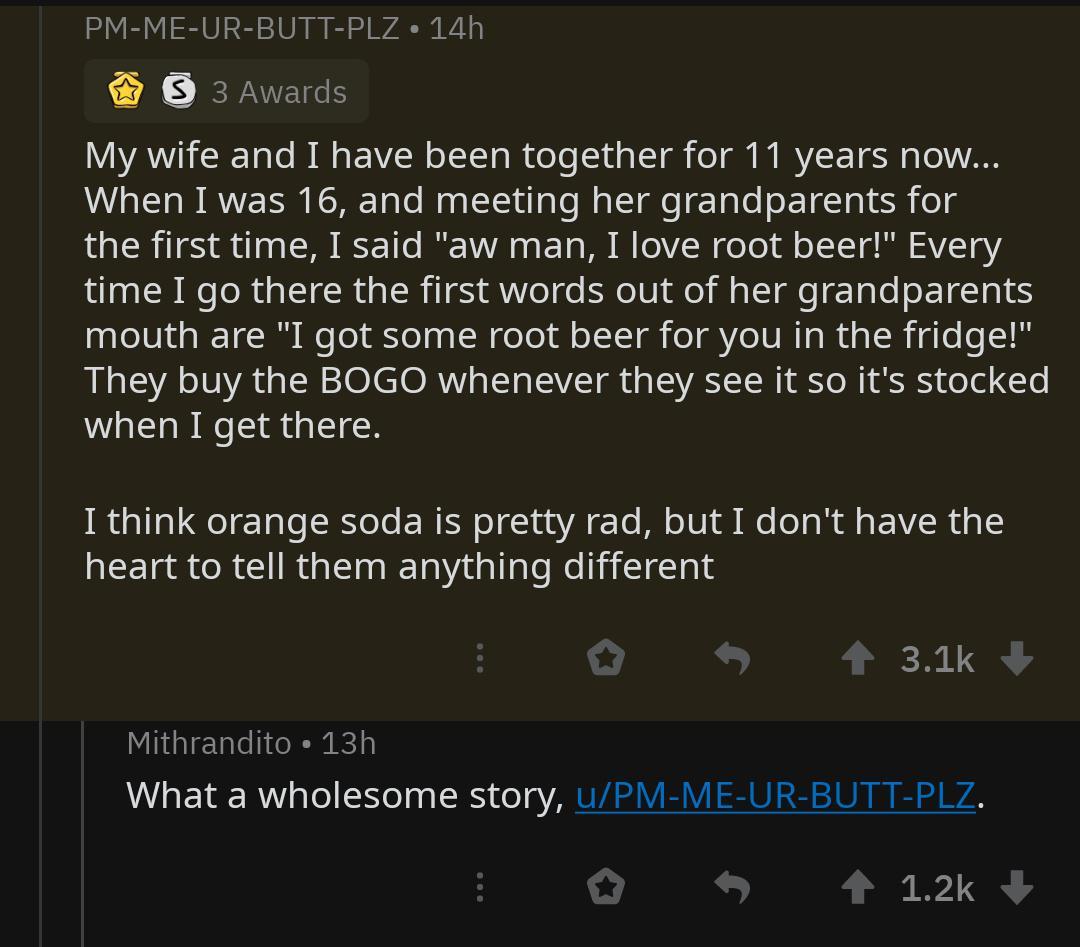The width and height of the screenshot is (1080, 947).
Task: Click the 1.2k vote count on the reply
Action: click(x=936, y=887)
